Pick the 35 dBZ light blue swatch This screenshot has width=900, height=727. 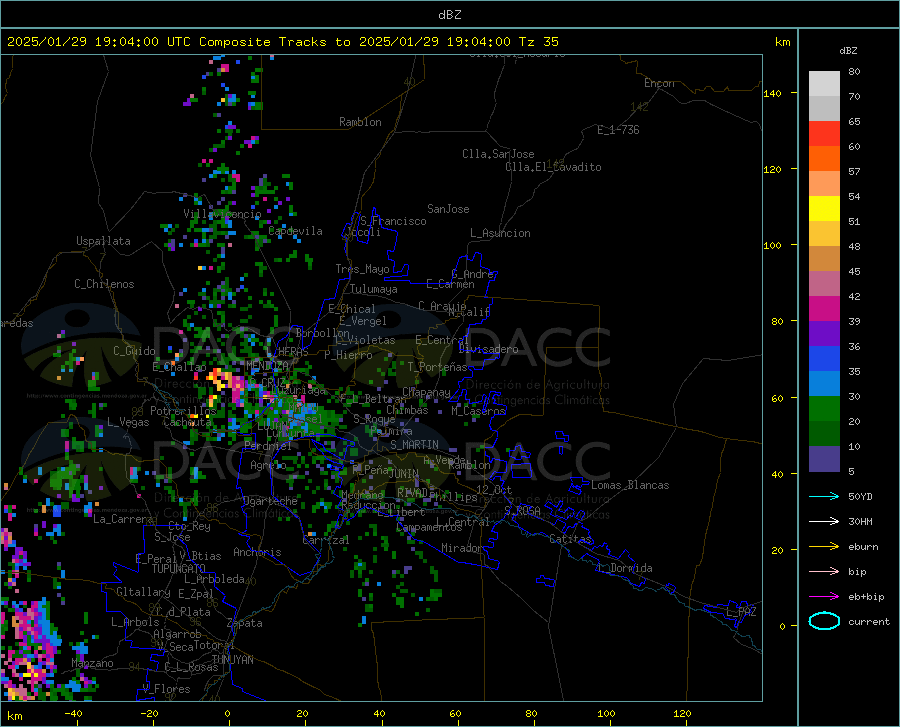coord(824,384)
